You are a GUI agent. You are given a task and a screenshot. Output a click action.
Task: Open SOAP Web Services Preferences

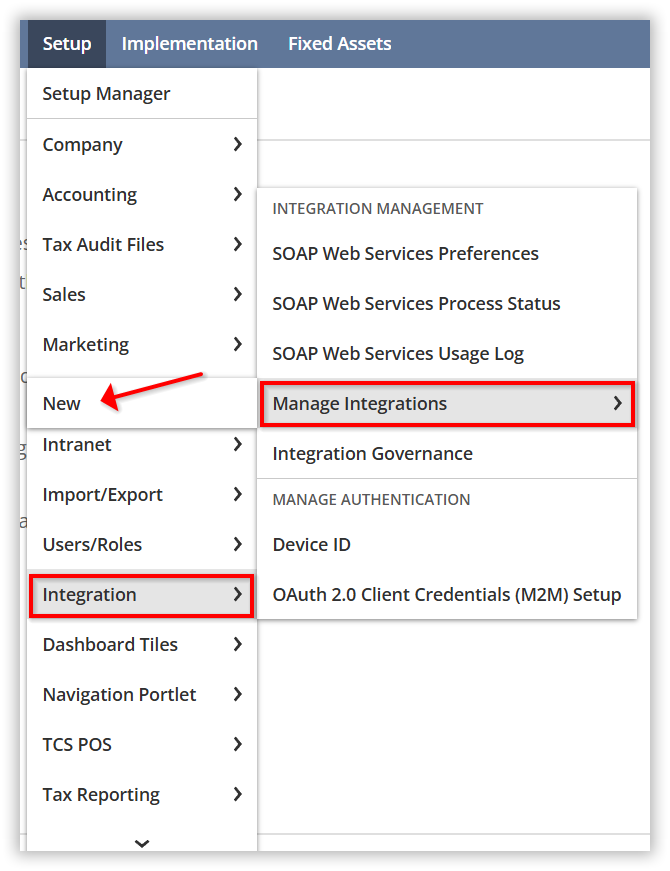447,253
